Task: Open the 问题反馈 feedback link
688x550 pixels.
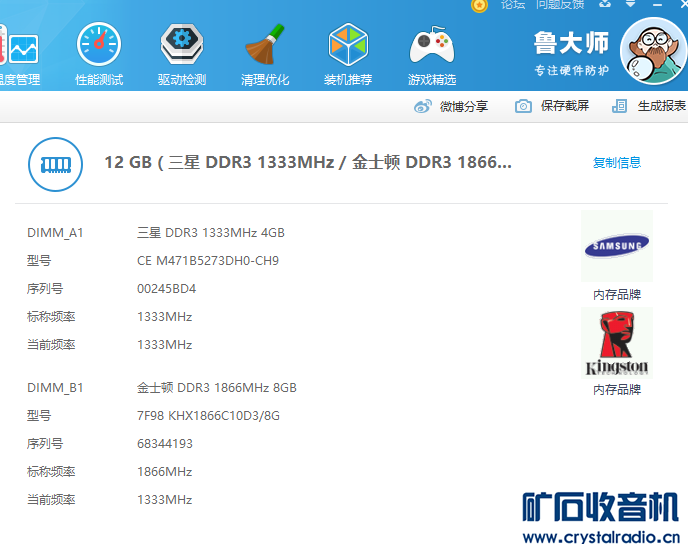Action: pos(559,4)
